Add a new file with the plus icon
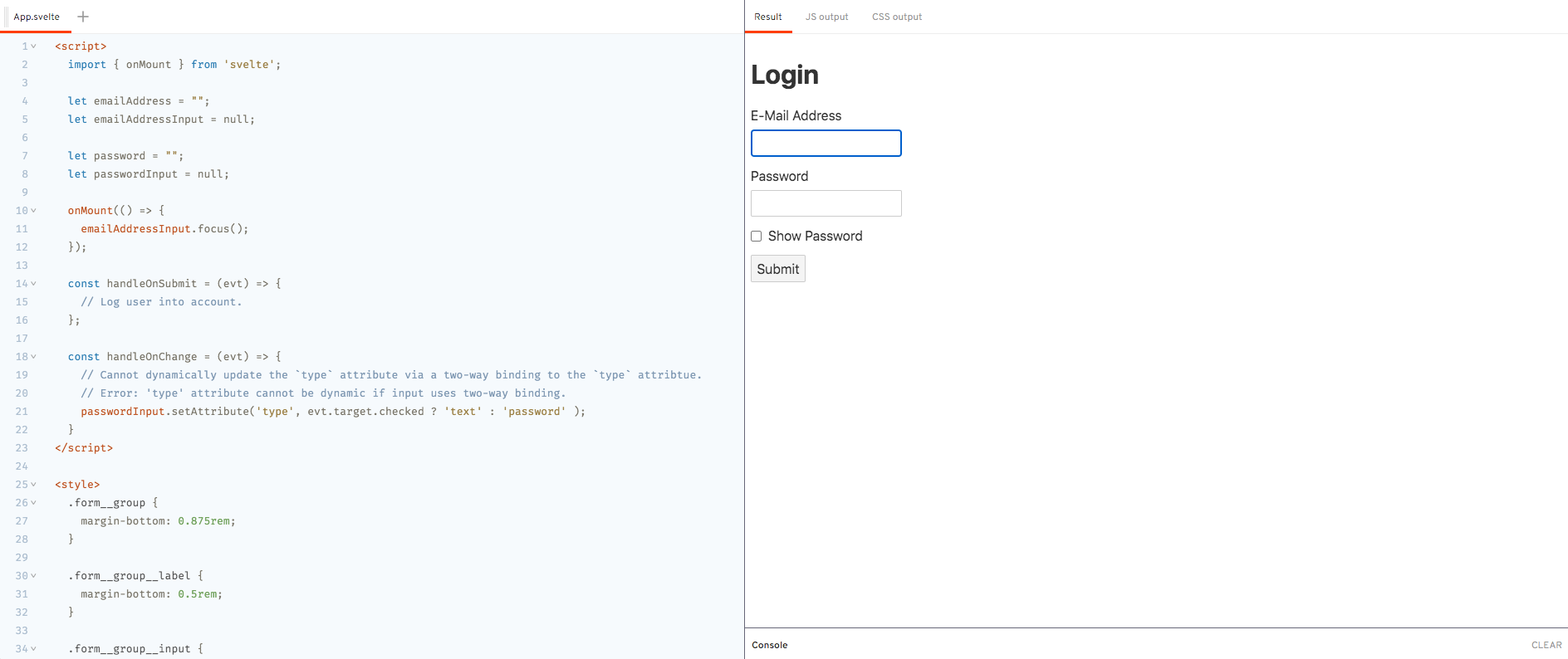1568x659 pixels. tap(83, 17)
